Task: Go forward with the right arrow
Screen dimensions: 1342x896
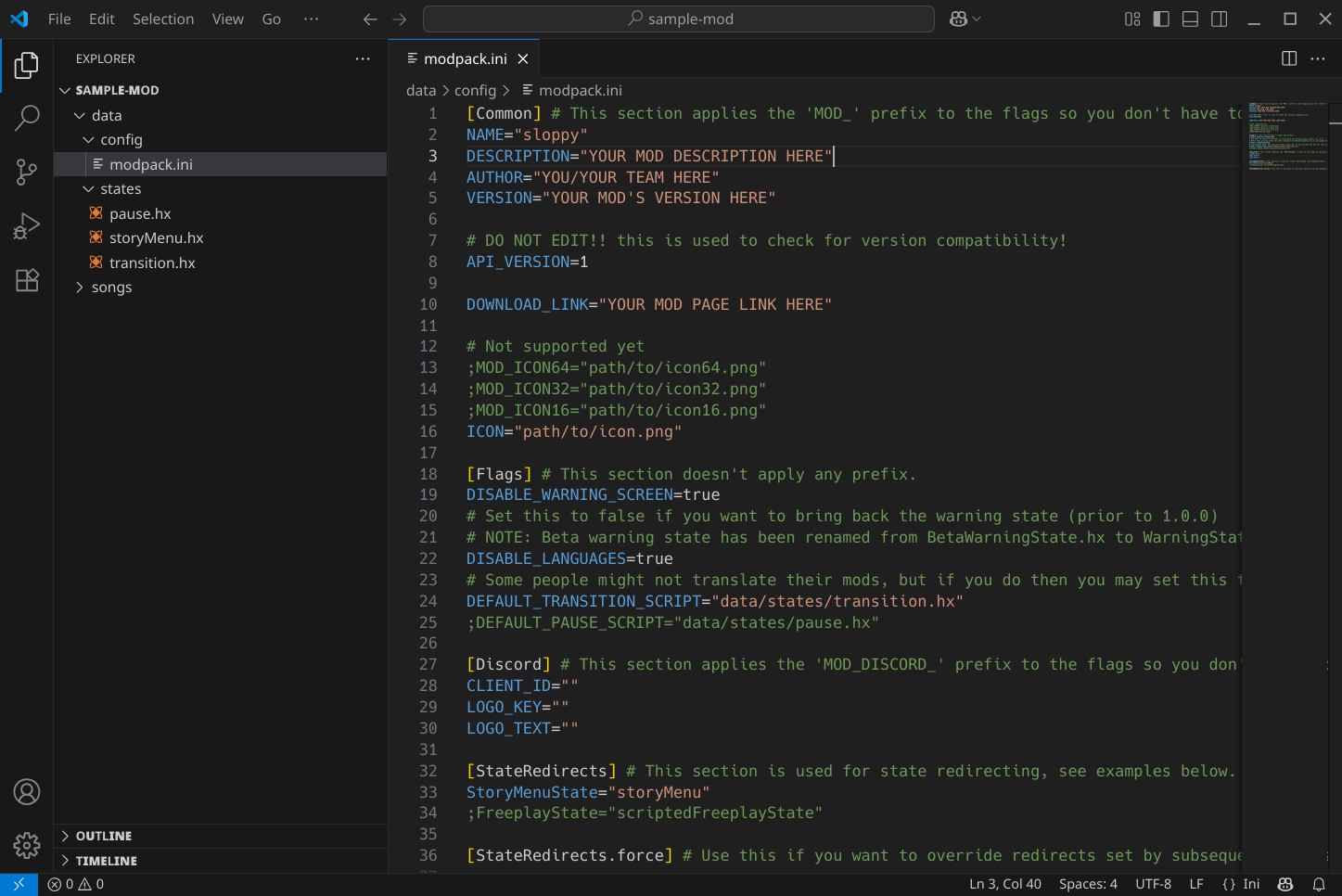Action: click(400, 19)
